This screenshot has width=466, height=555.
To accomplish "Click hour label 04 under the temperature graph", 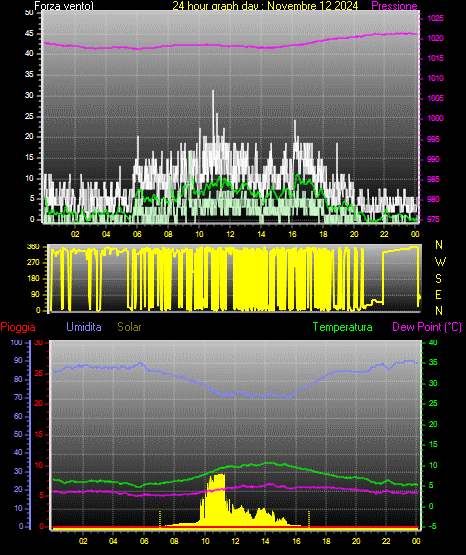I will 113,541.
